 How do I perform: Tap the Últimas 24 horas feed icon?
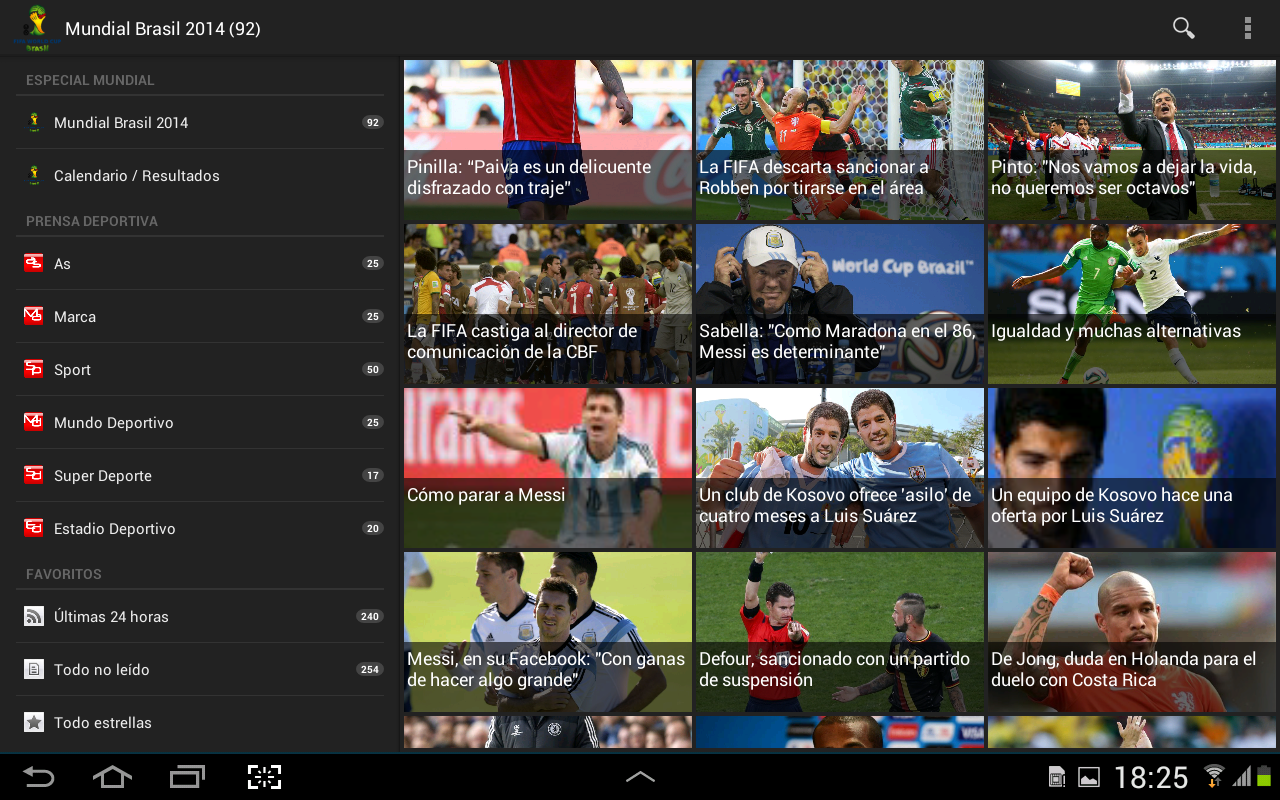34,616
